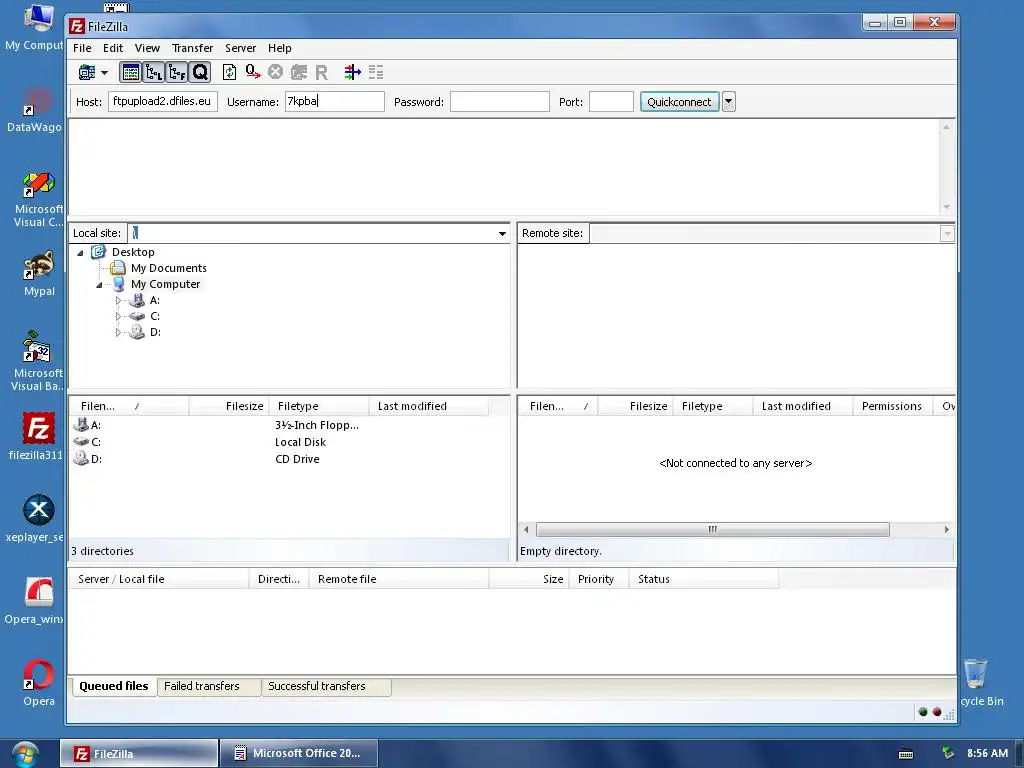Click the Server / Local file queue column
Image resolution: width=1024 pixels, height=768 pixels.
click(159, 579)
